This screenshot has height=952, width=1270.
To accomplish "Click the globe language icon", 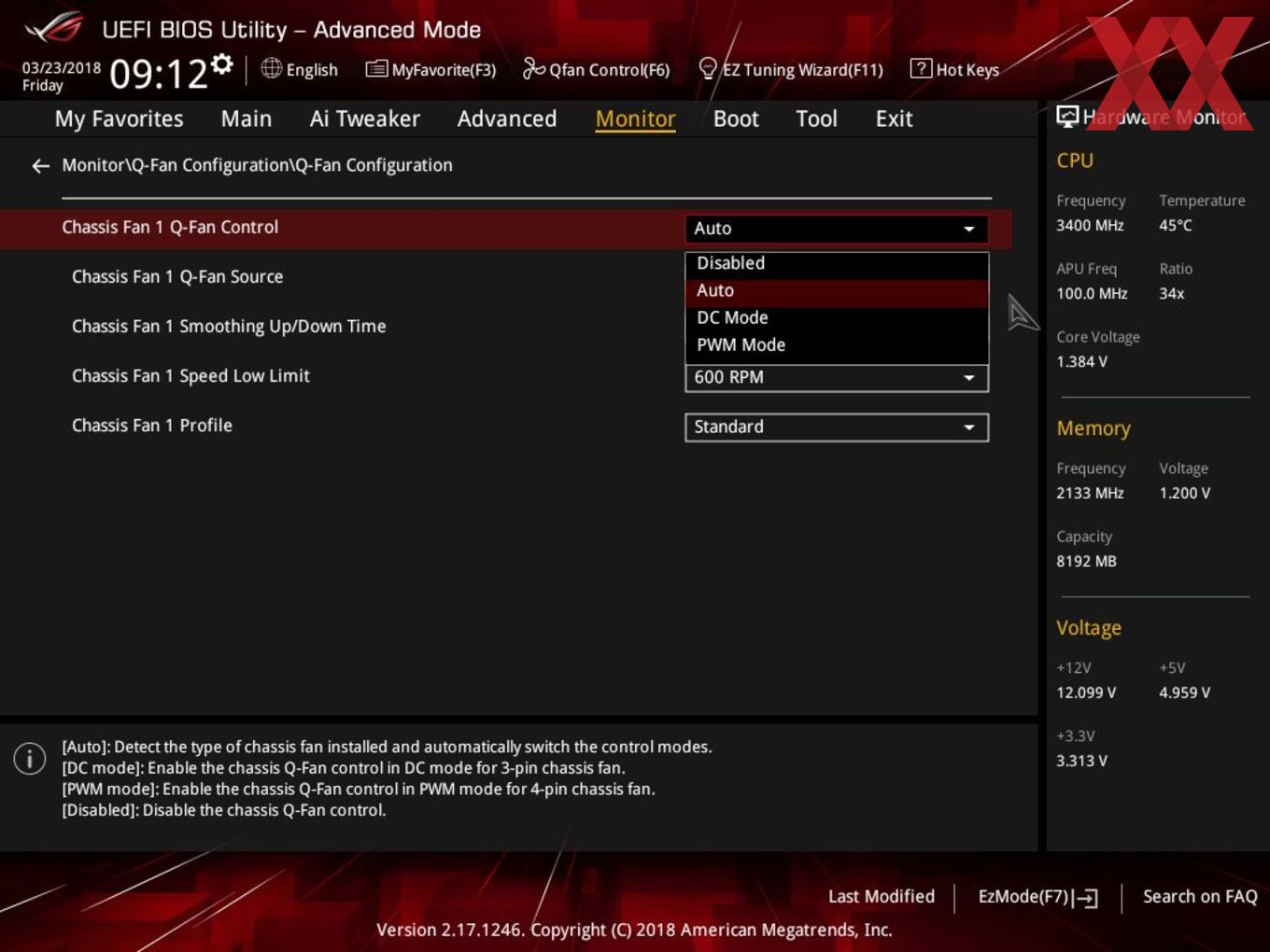I will coord(271,68).
